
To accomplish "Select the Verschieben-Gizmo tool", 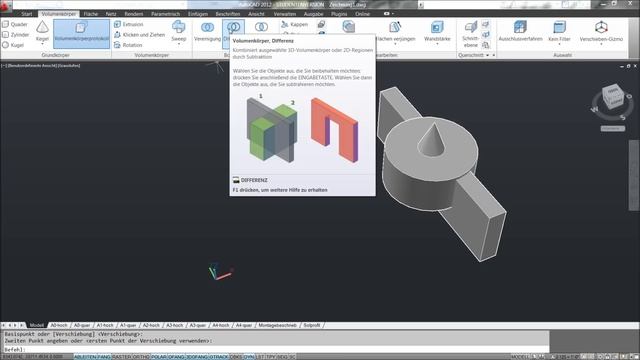I will tap(601, 31).
